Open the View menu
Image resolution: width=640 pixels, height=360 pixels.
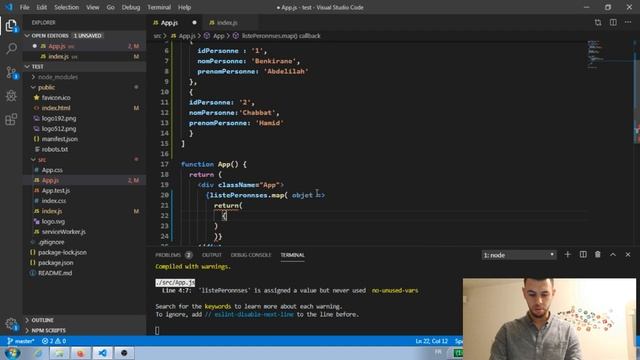pos(93,7)
